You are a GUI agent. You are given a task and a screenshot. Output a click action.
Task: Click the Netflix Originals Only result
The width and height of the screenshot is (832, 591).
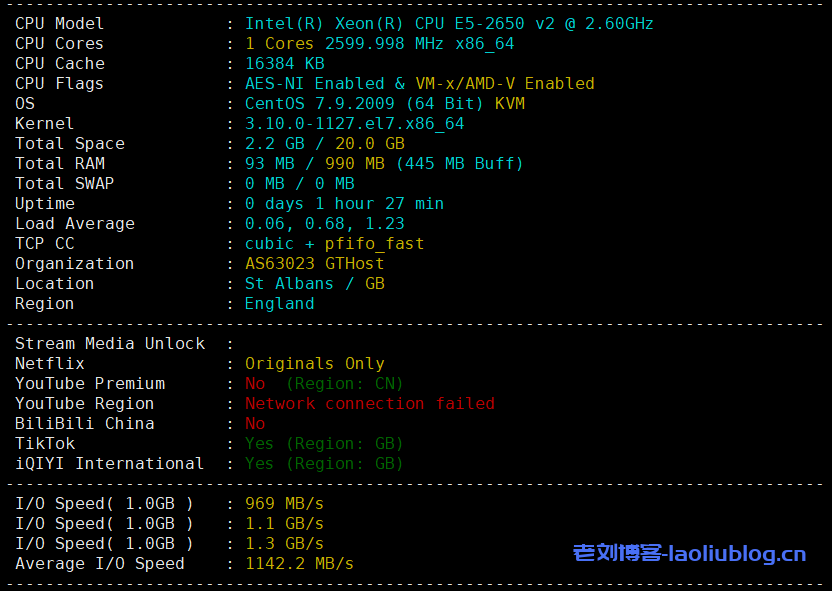pyautogui.click(x=315, y=363)
